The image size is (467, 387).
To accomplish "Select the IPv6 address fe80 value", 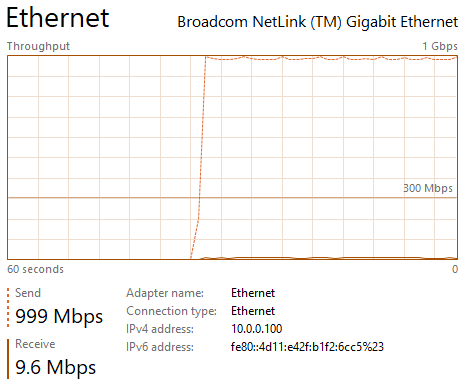I will point(307,347).
